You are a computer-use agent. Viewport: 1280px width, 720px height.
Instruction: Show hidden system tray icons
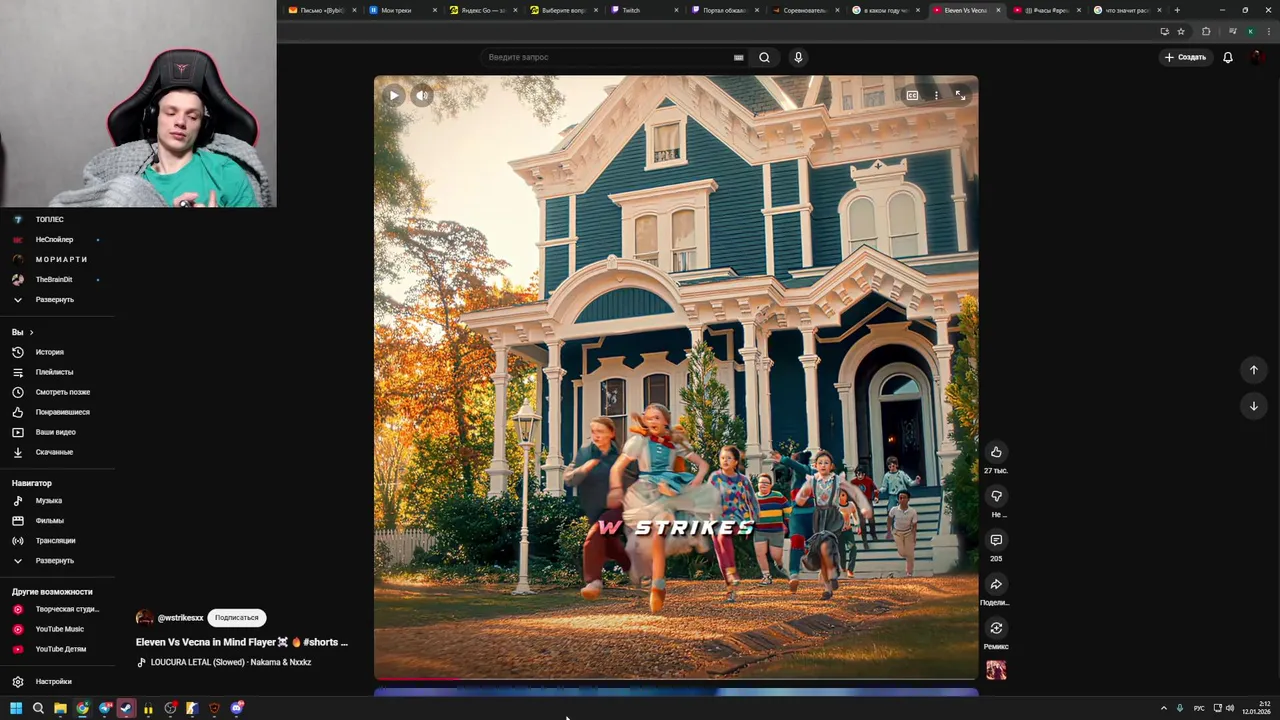pos(1163,708)
